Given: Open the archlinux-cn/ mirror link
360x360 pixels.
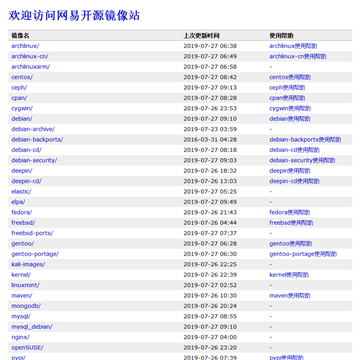Looking at the screenshot, I should click(x=30, y=56).
